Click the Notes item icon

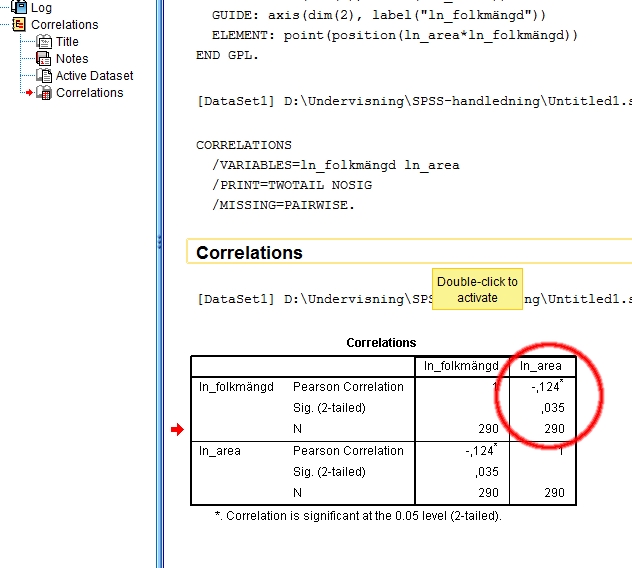click(x=44, y=59)
